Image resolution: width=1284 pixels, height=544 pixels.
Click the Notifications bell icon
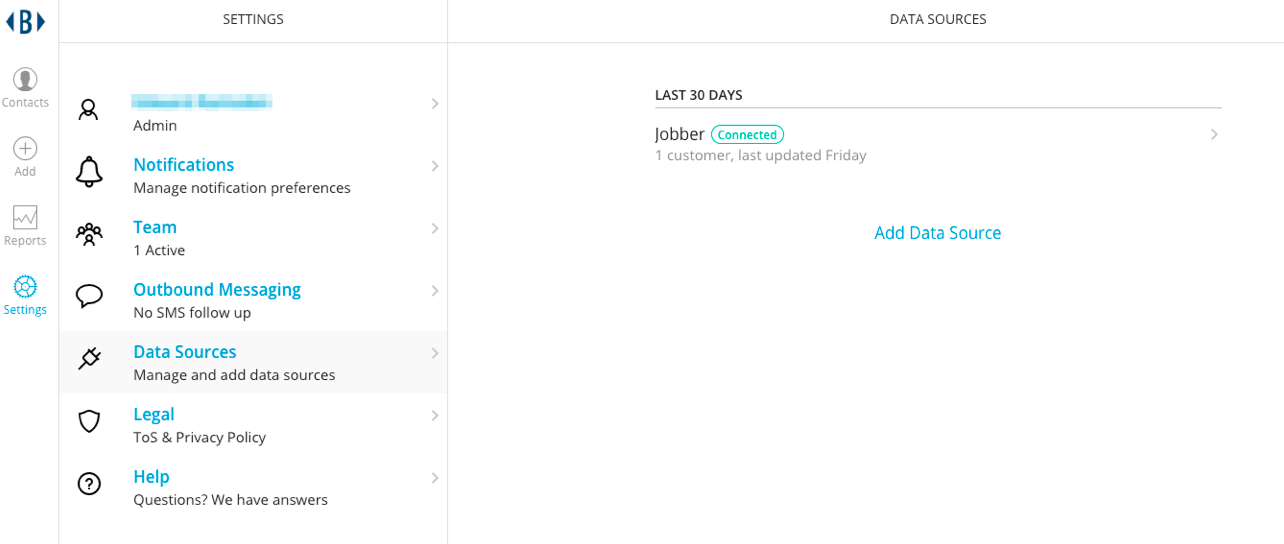coord(89,172)
